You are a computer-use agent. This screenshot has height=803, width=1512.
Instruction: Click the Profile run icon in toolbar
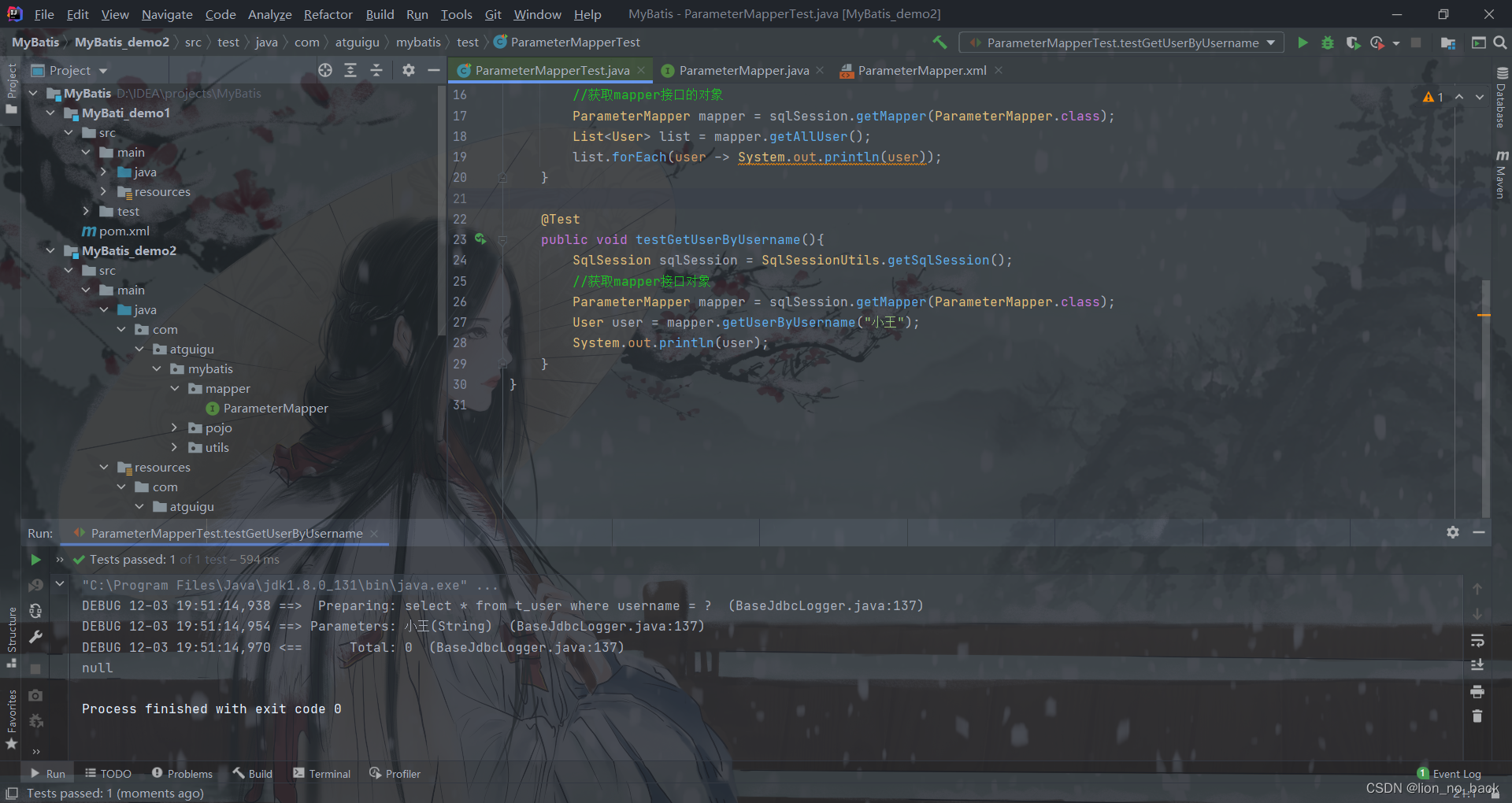pos(1377,43)
